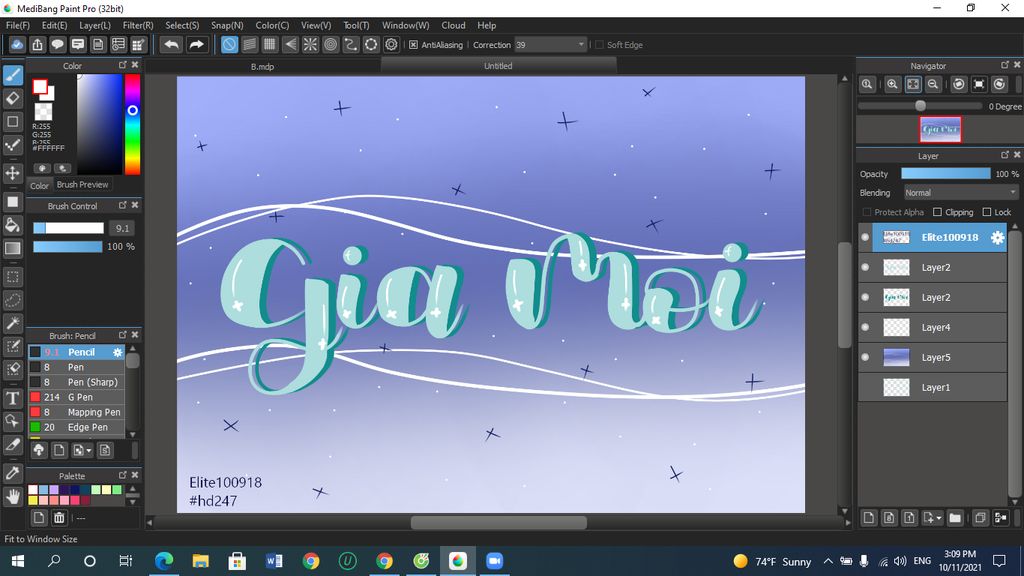Select the Edge Pen brush

click(x=76, y=427)
